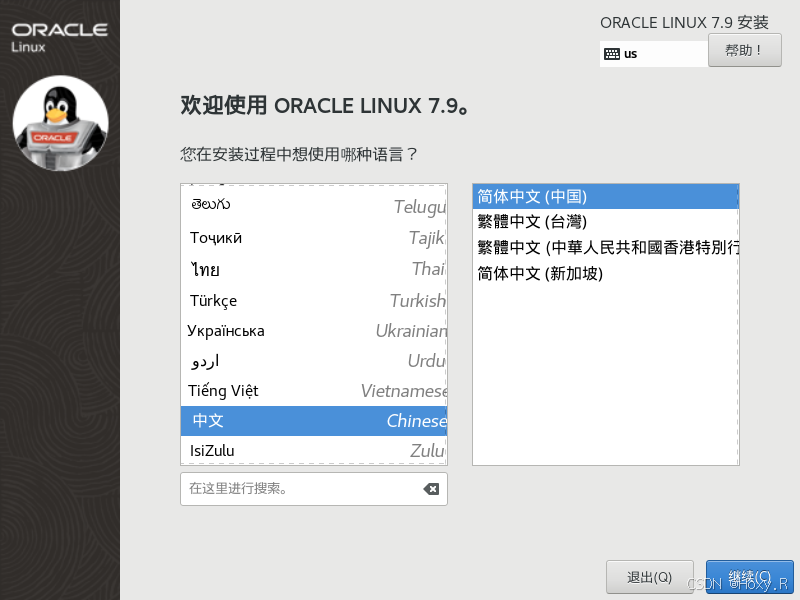Select Telugu in the language list

coord(314,205)
